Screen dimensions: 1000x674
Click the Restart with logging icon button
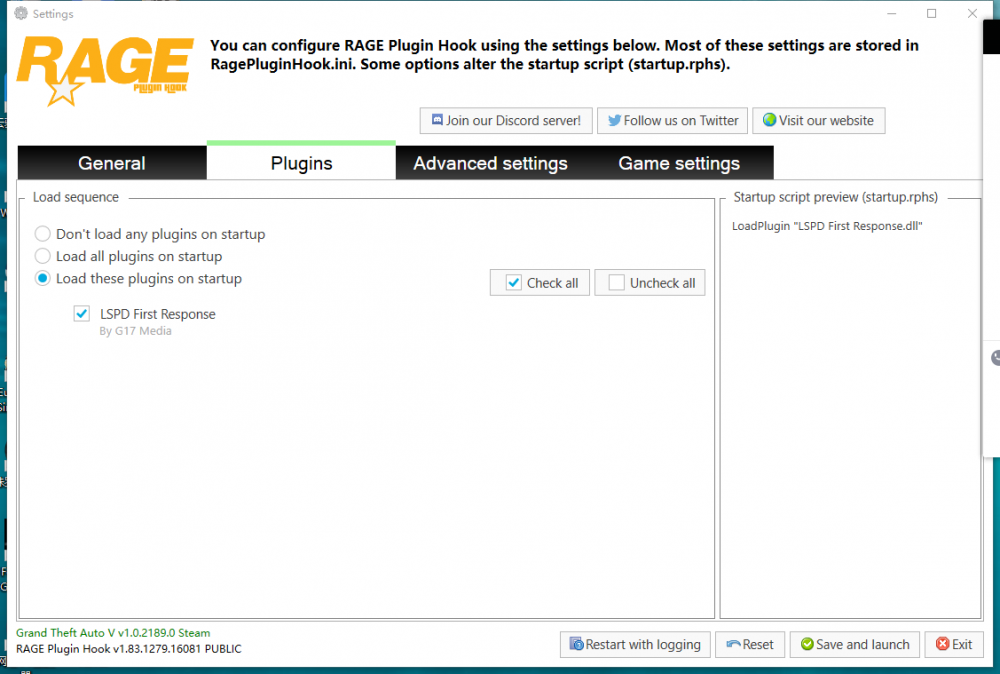pyautogui.click(x=576, y=645)
